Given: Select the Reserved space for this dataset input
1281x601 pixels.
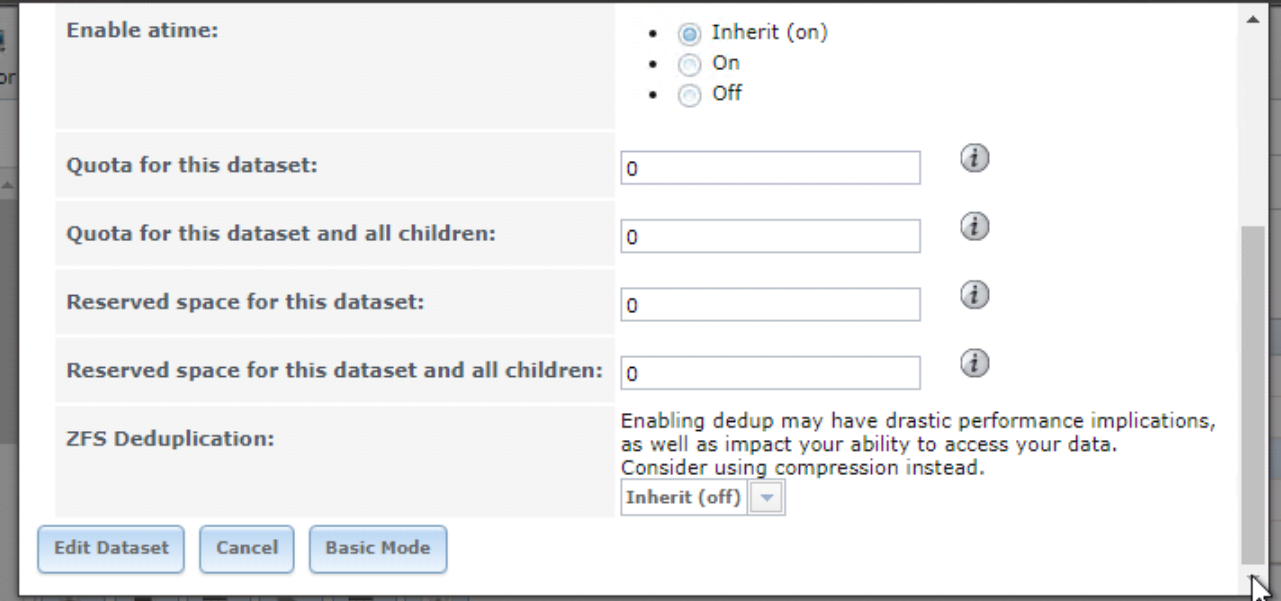Looking at the screenshot, I should 770,305.
